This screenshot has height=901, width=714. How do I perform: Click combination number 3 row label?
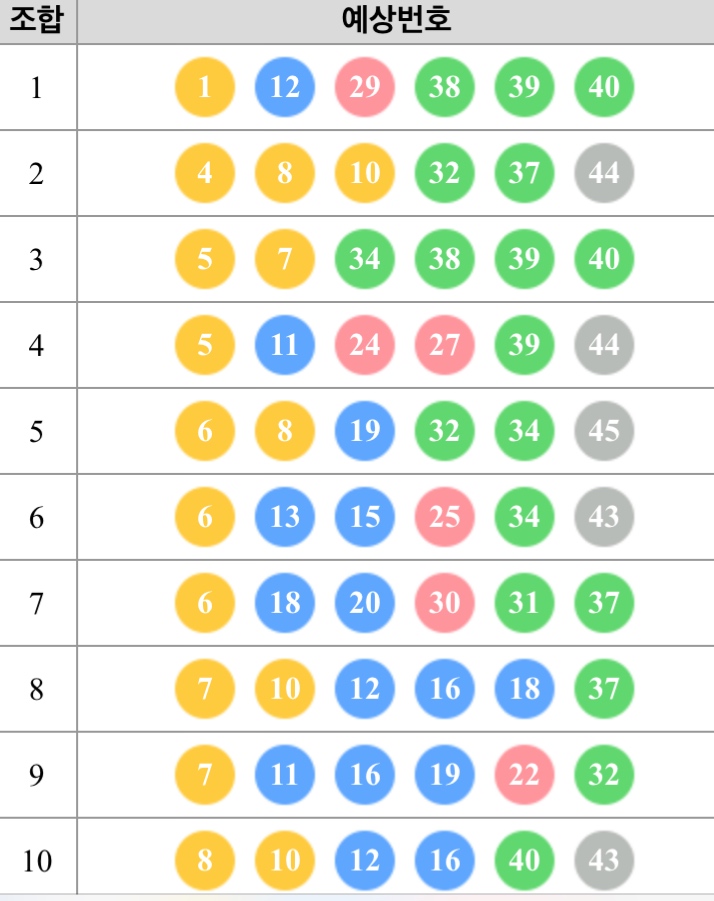click(x=37, y=259)
